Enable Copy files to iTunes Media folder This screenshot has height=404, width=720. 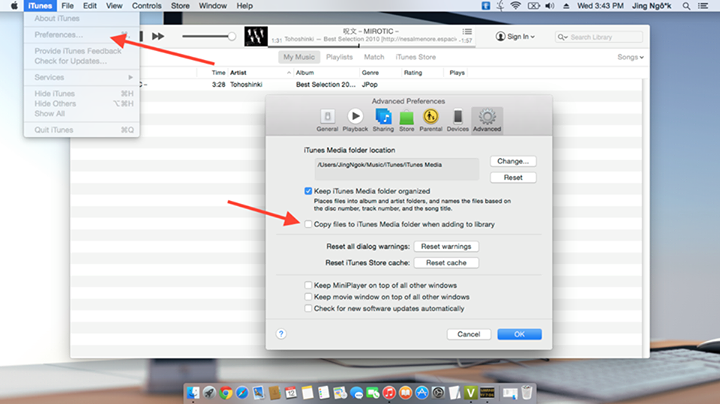pyautogui.click(x=309, y=225)
